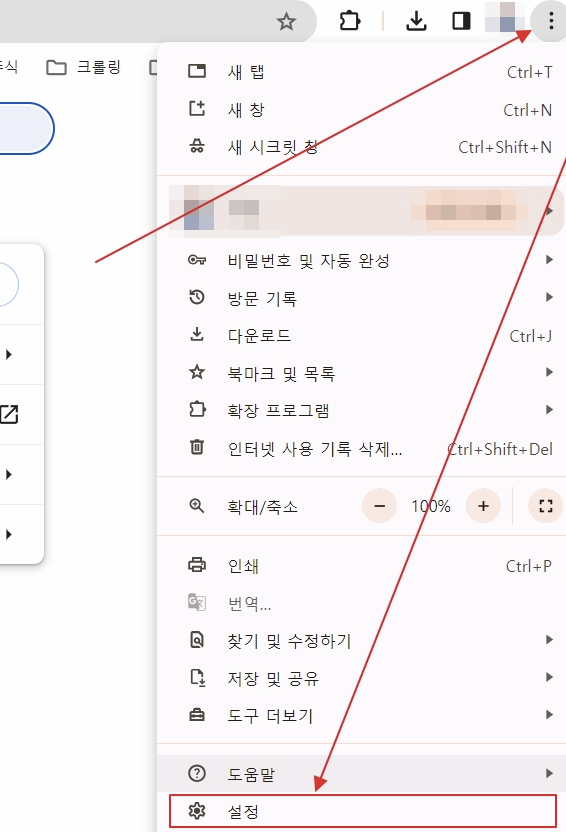Click the open-in-new-window icon in left panel
This screenshot has height=832, width=566.
(9, 414)
